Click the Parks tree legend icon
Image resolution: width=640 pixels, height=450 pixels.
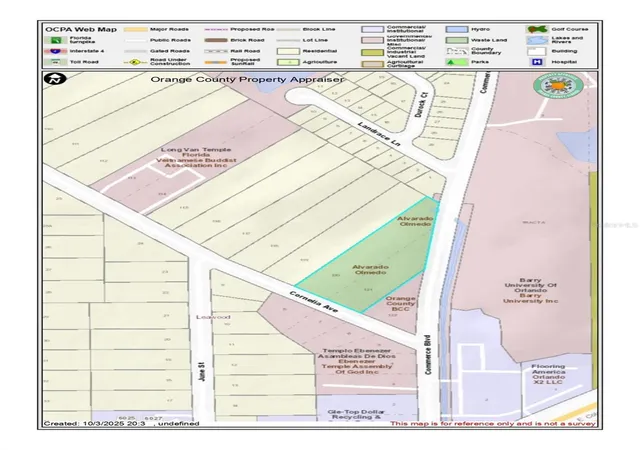pos(457,62)
